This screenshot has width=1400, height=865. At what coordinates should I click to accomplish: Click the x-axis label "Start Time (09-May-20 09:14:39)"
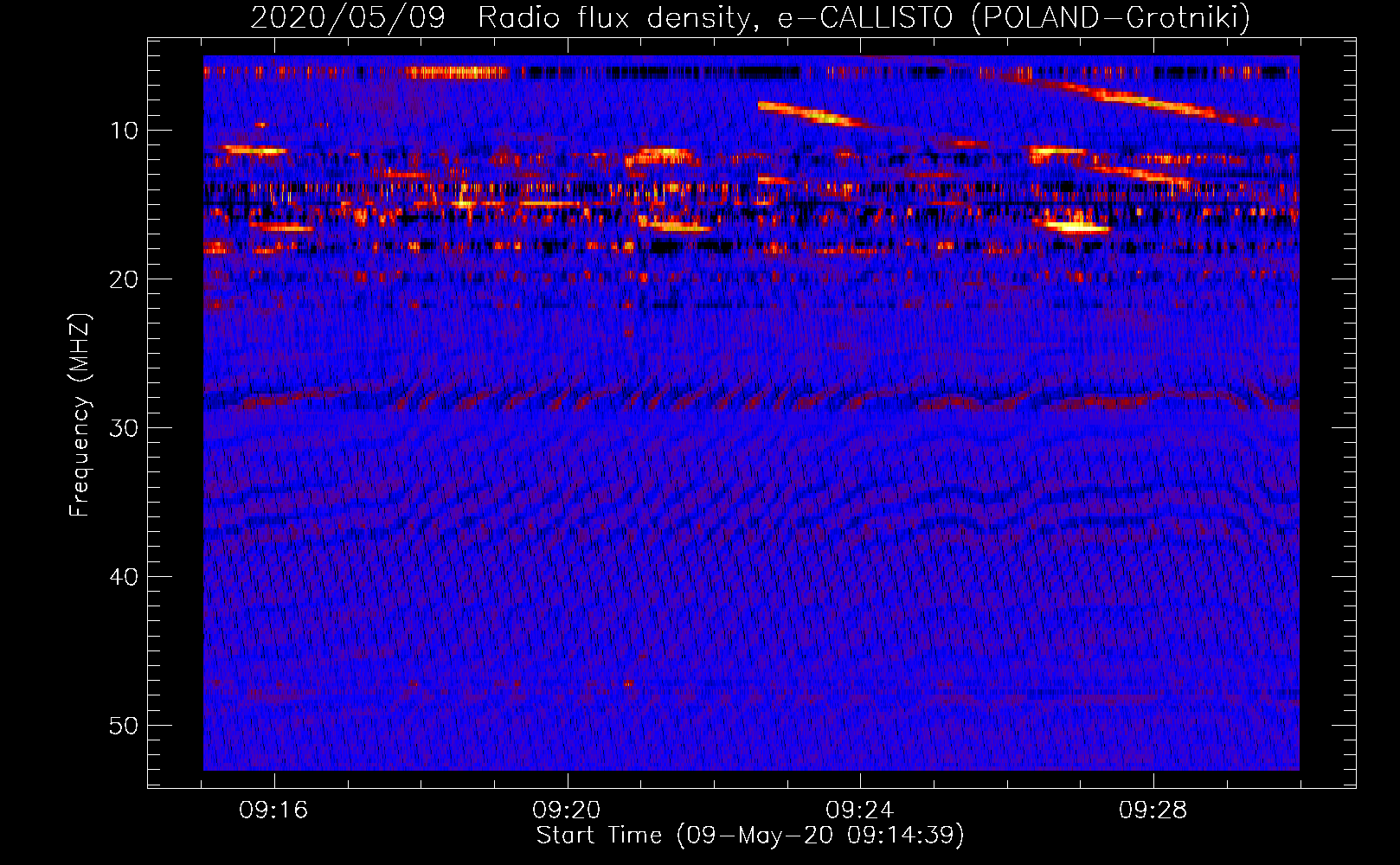pos(750,836)
